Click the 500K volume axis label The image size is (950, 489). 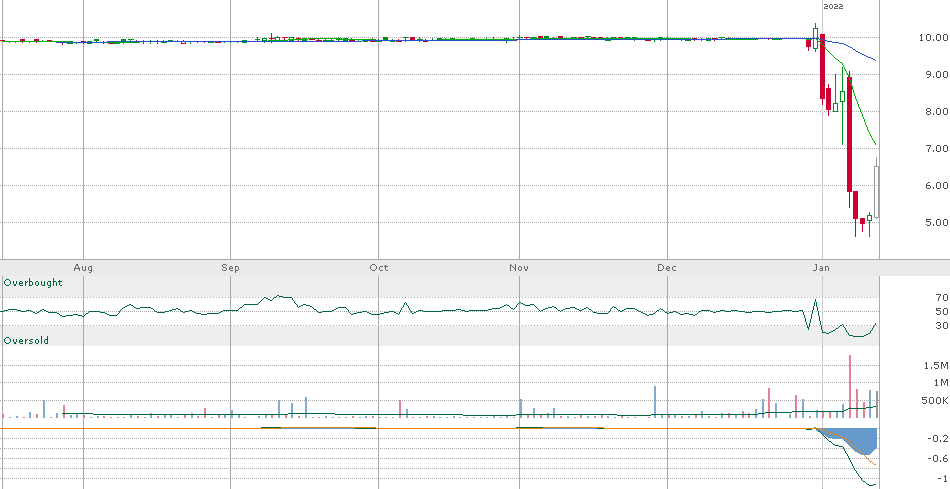click(936, 401)
